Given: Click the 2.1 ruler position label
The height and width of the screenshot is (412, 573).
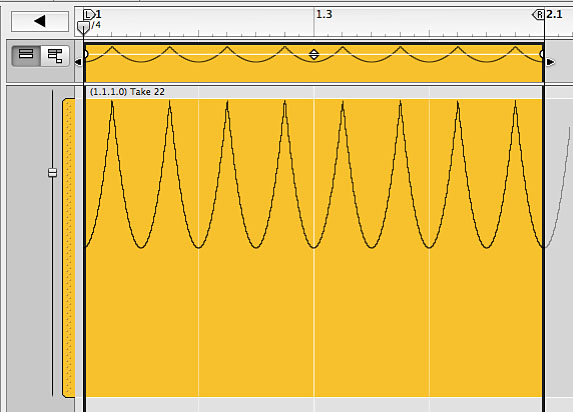Looking at the screenshot, I should 554,14.
